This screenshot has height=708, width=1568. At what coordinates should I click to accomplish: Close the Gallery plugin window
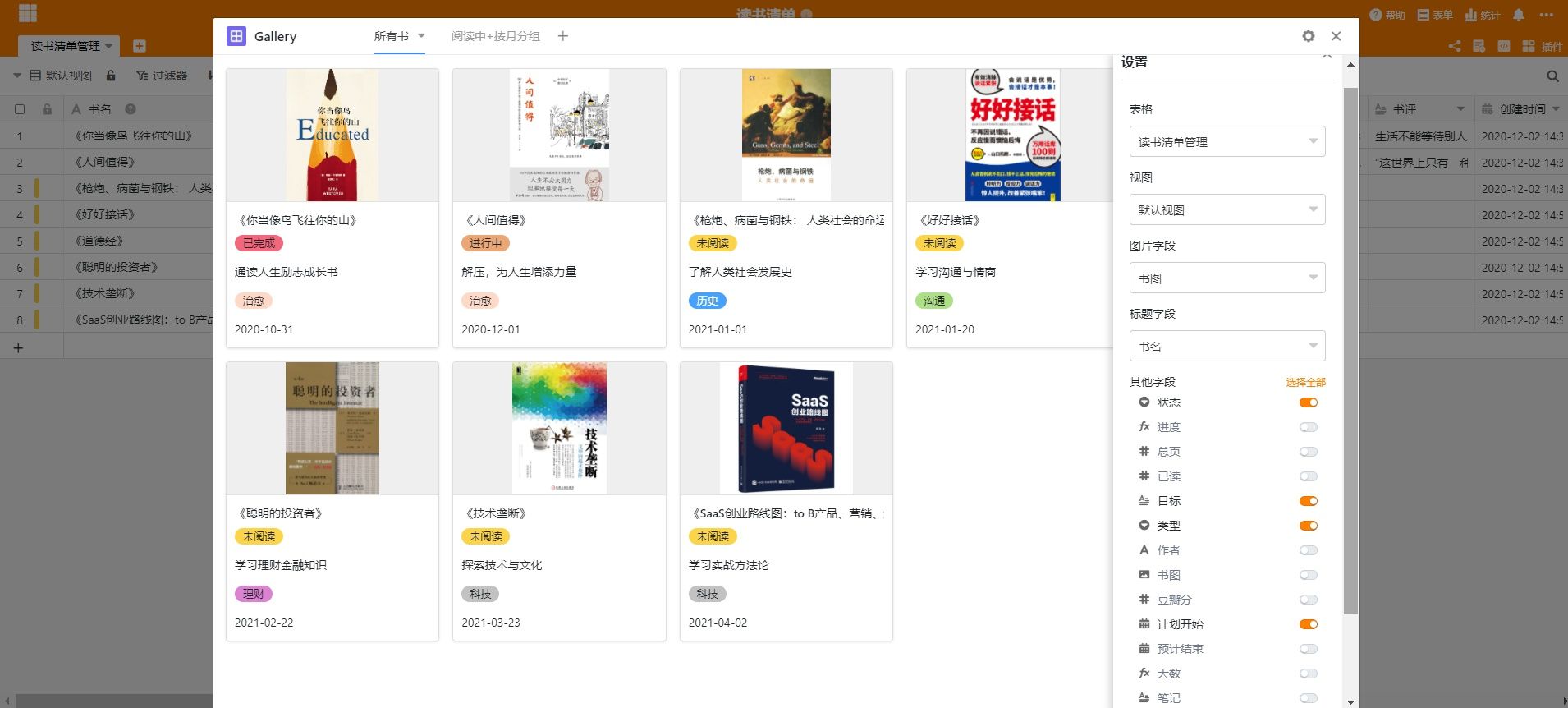tap(1336, 36)
